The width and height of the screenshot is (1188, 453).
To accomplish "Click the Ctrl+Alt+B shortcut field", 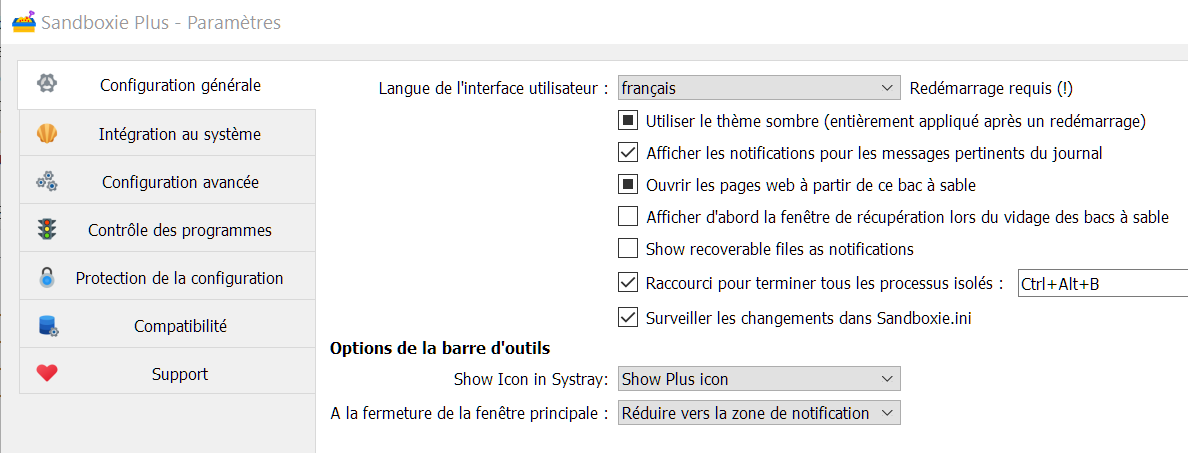I will pyautogui.click(x=1100, y=284).
